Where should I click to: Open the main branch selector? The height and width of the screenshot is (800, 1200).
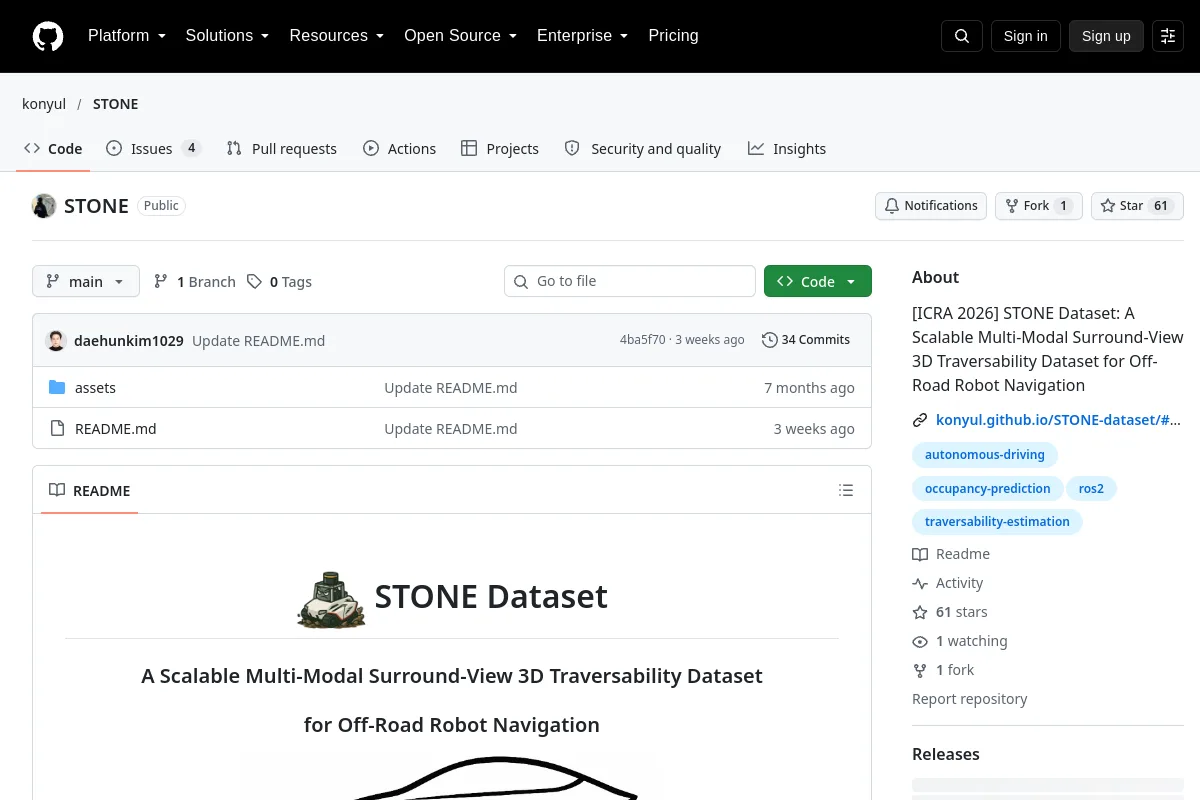pos(86,282)
